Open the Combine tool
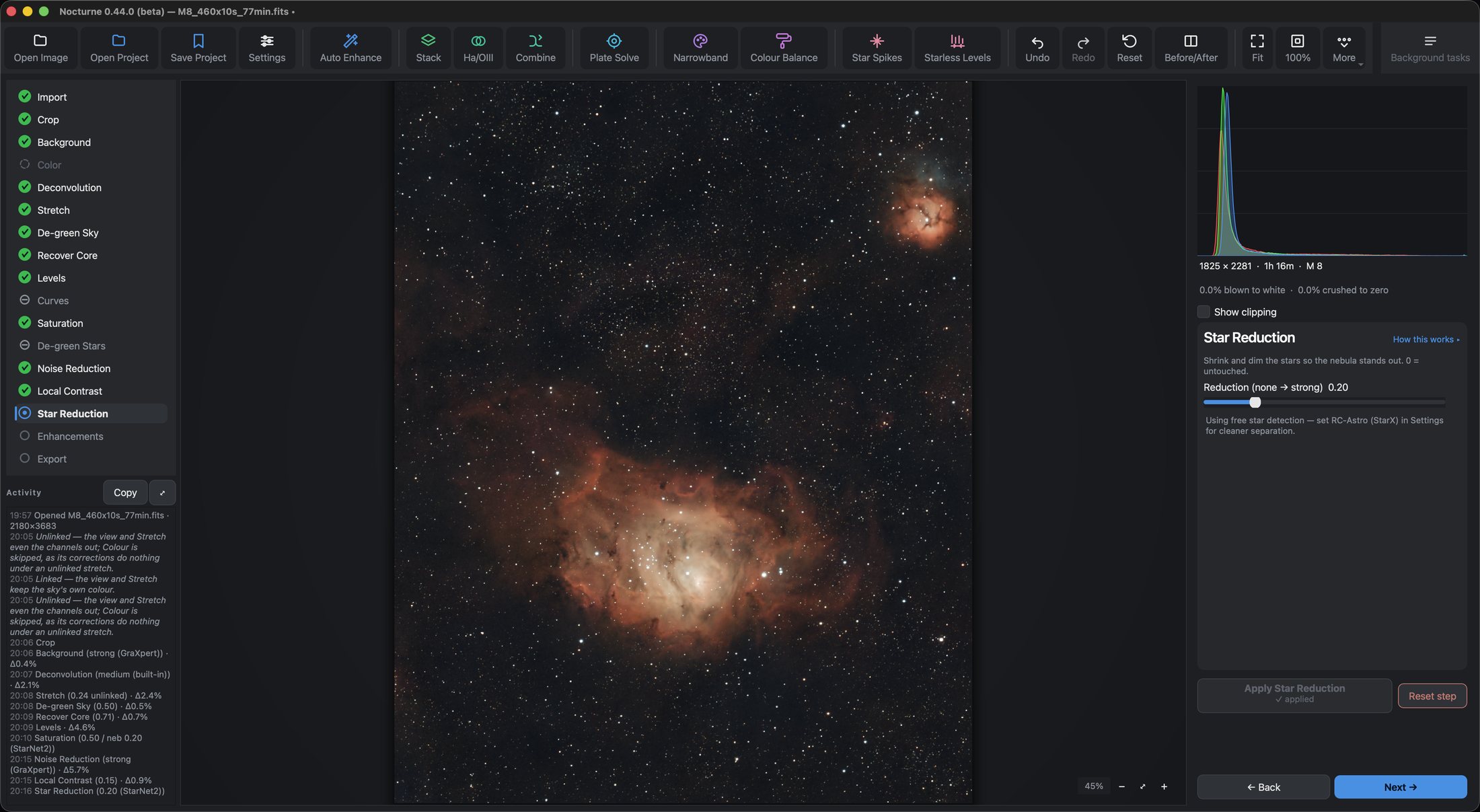 coord(535,48)
